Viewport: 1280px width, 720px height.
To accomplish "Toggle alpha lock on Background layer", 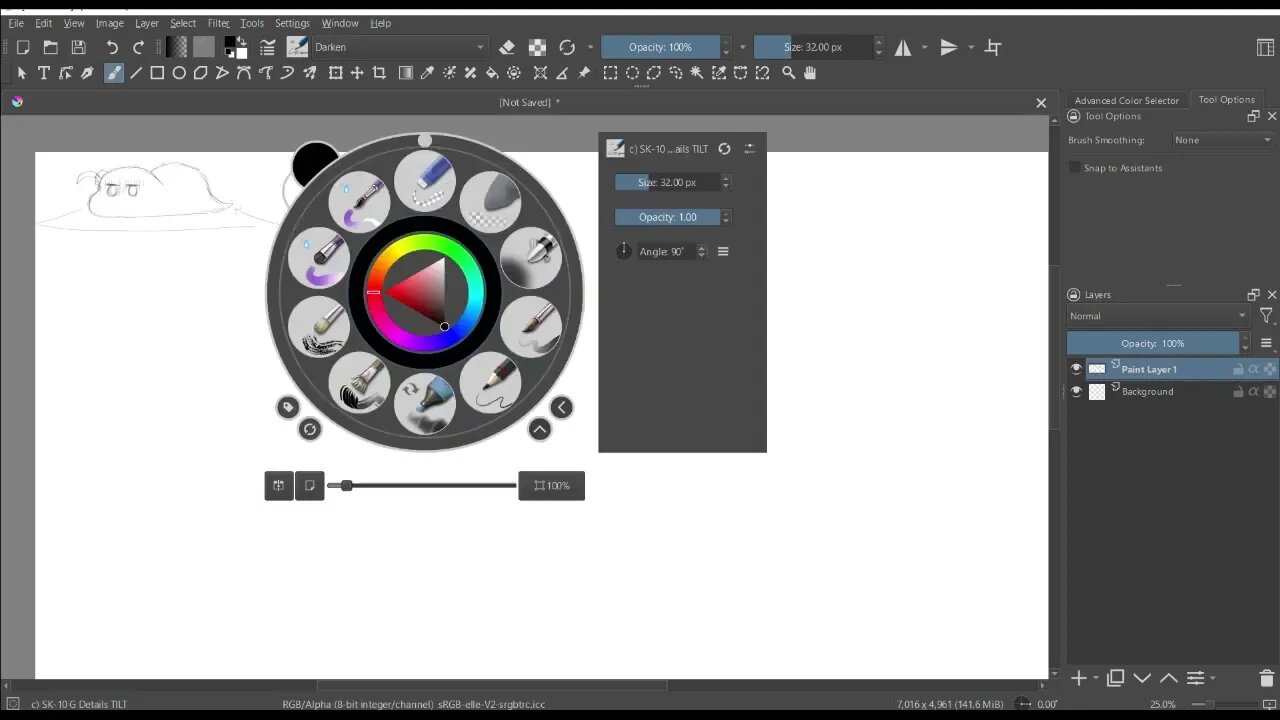I will 1254,392.
